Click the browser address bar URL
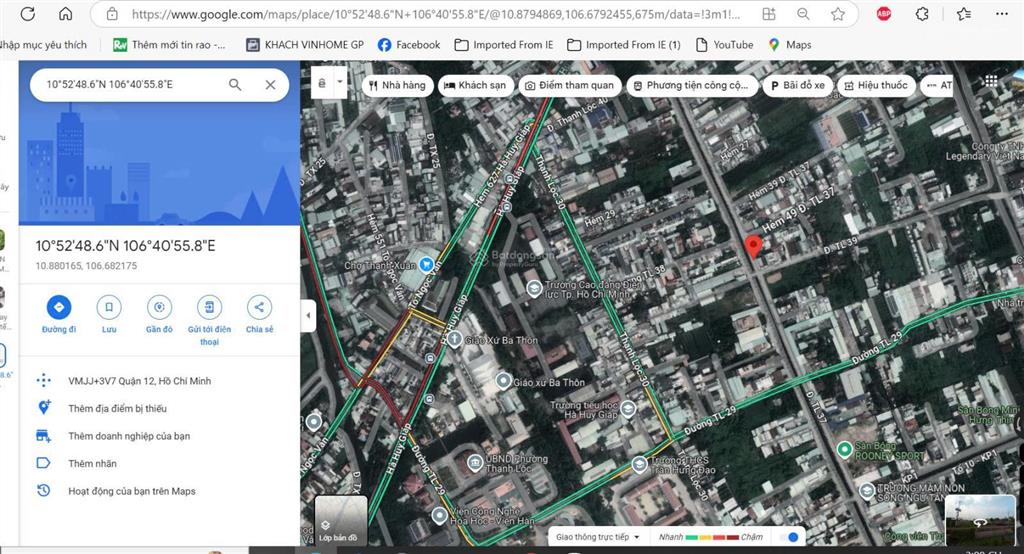This screenshot has height=554, width=1024. [430, 15]
